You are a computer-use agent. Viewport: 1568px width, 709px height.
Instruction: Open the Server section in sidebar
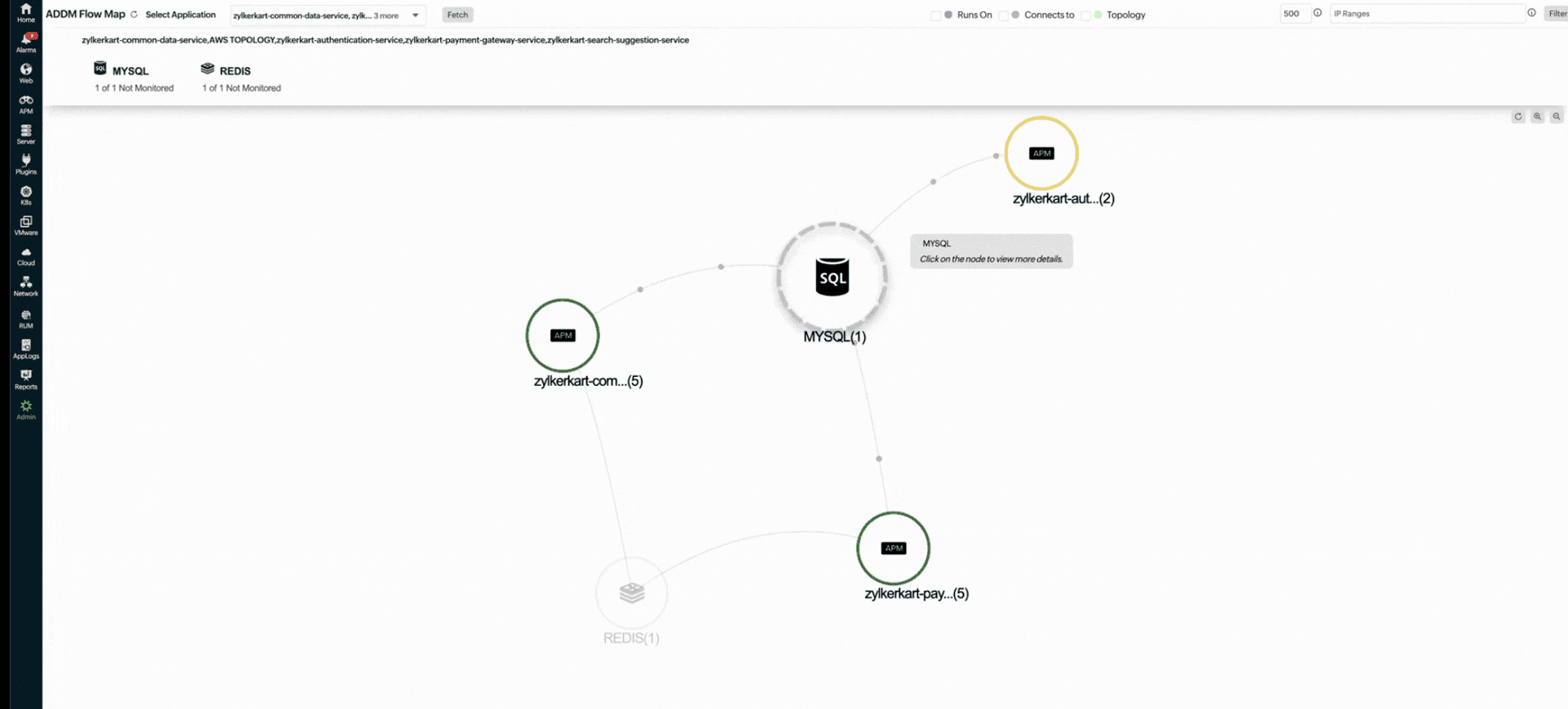pyautogui.click(x=26, y=135)
